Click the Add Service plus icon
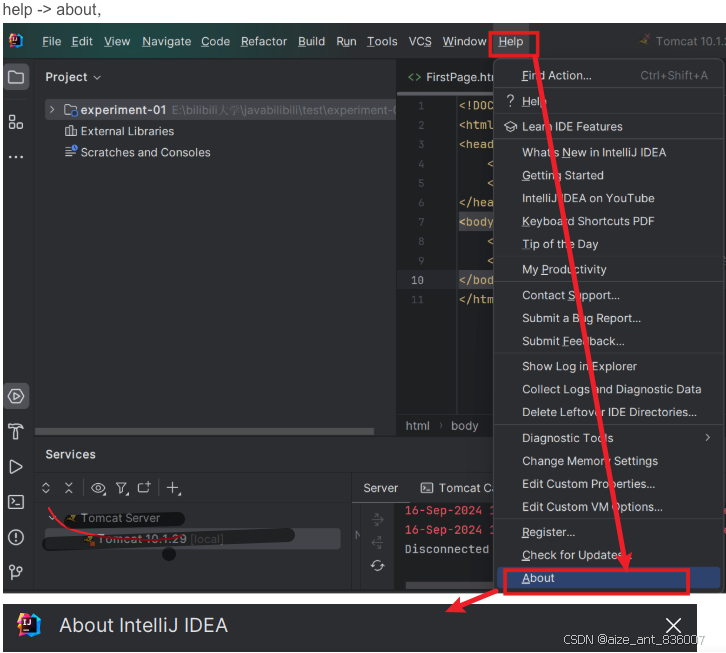726x653 pixels. (173, 488)
